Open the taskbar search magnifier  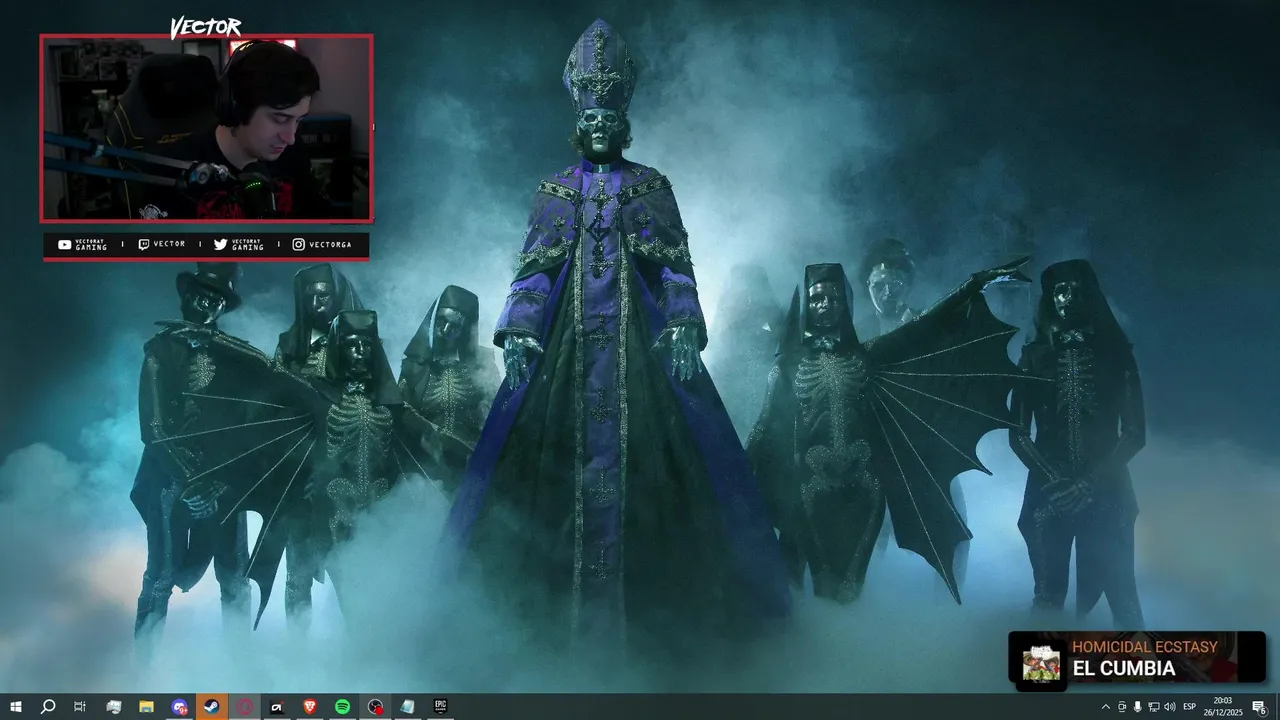coord(48,707)
